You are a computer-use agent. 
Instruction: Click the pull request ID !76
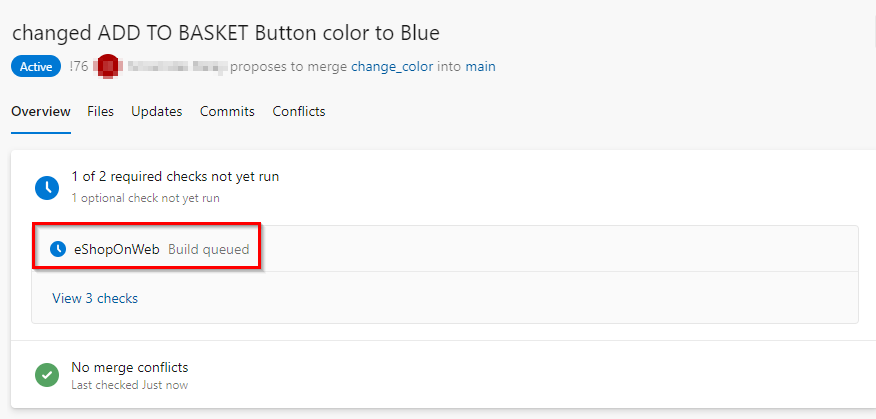(79, 66)
